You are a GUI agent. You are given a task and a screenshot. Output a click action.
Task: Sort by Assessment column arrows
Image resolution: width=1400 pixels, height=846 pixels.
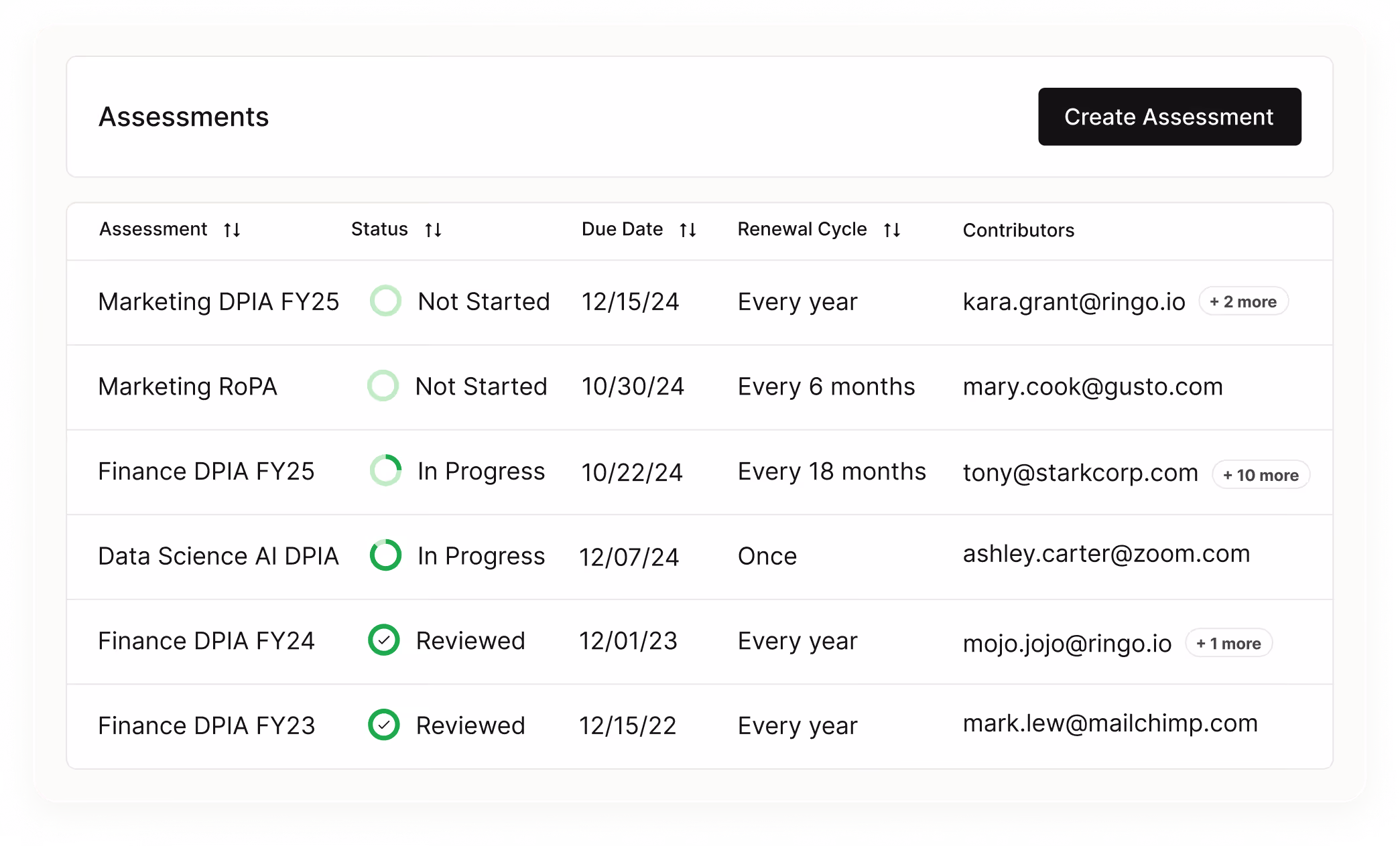(x=232, y=230)
